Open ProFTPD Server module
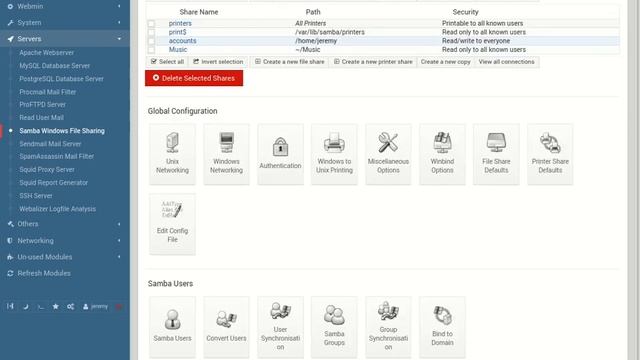The width and height of the screenshot is (640, 360). (42, 104)
